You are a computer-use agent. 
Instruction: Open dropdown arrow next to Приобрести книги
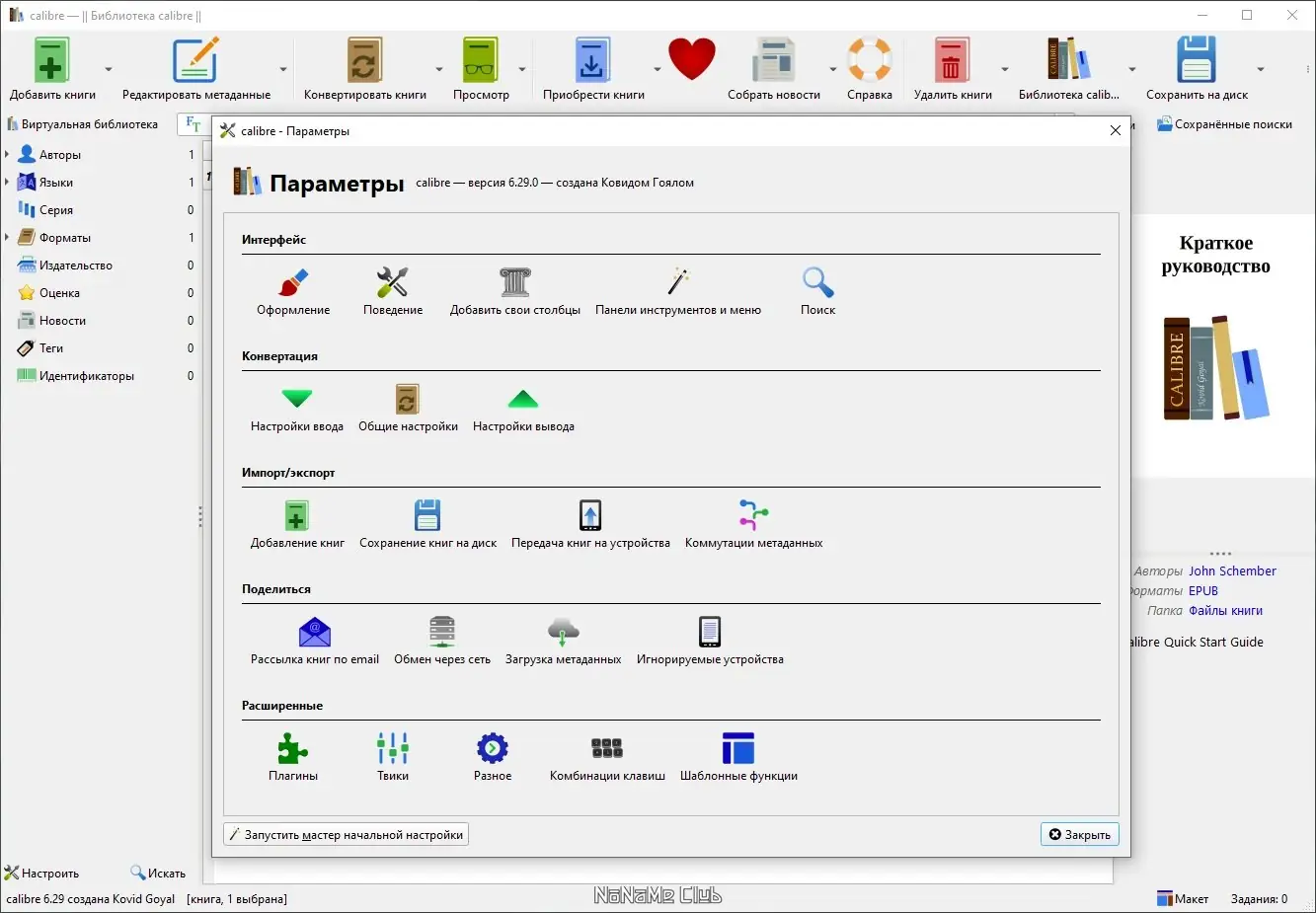click(657, 69)
